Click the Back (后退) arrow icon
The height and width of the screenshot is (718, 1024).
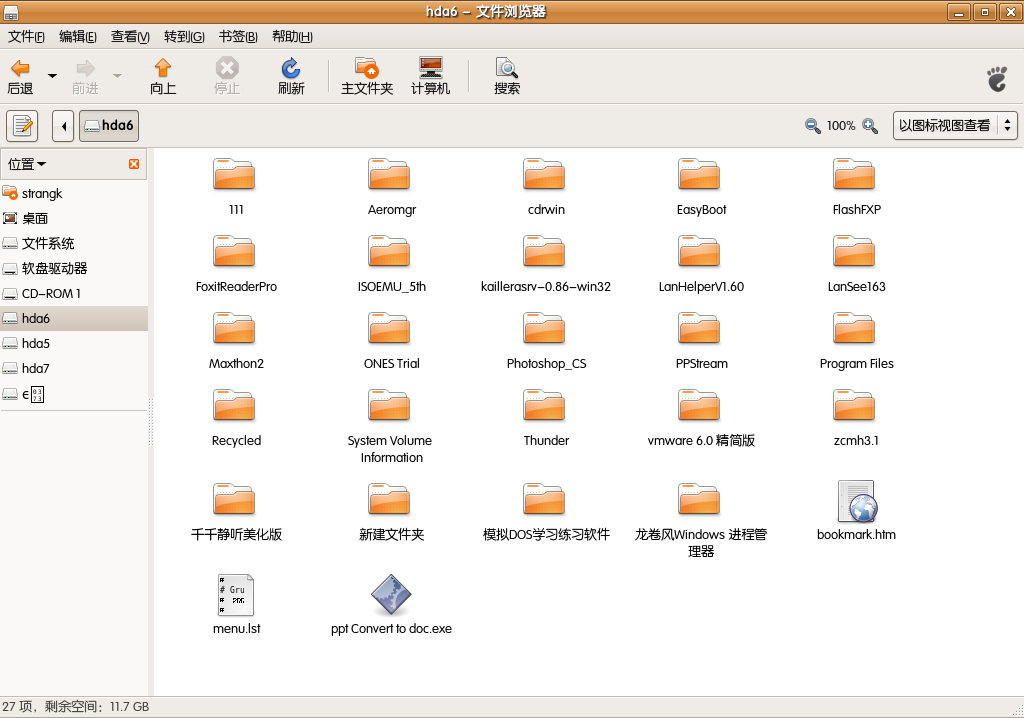(20, 69)
